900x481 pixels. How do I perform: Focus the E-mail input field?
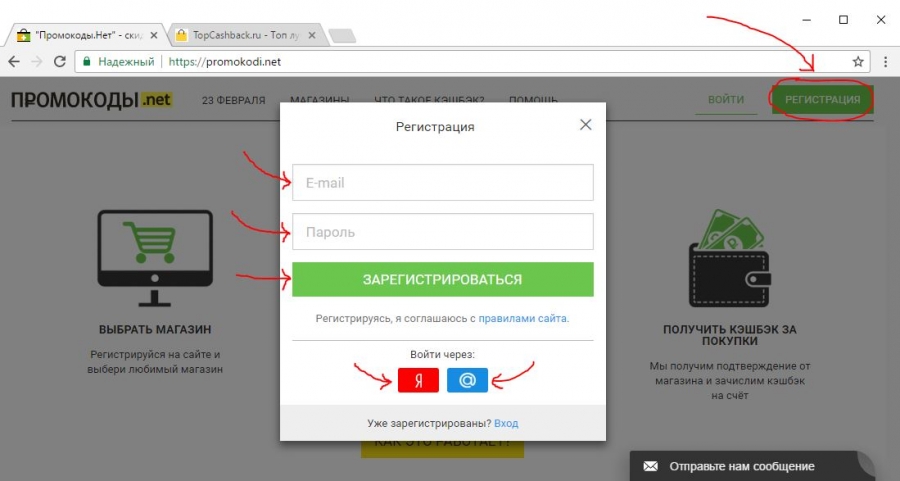click(443, 183)
